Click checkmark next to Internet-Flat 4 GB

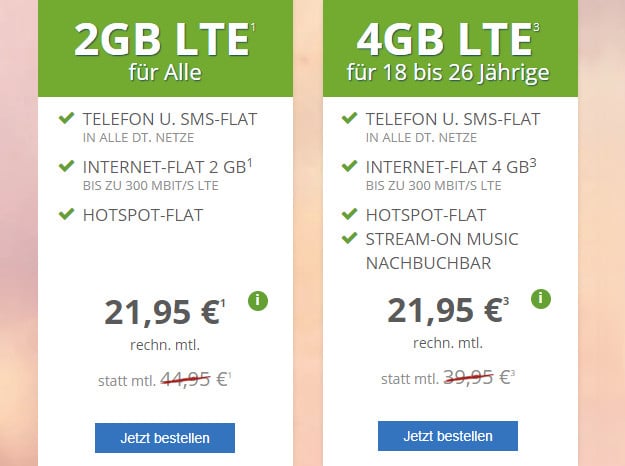click(x=349, y=166)
